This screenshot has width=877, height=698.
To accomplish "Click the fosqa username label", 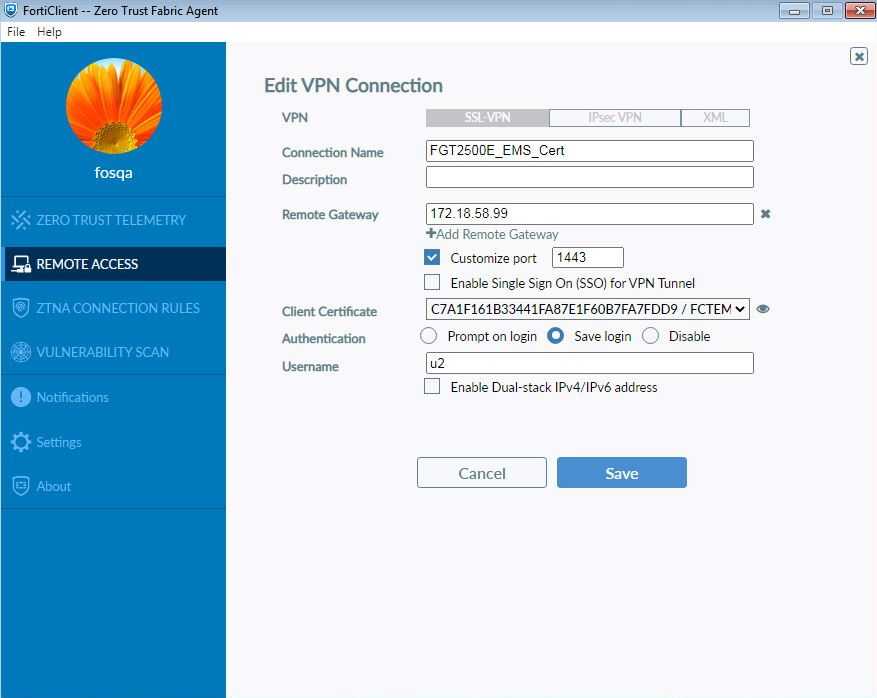I will pyautogui.click(x=114, y=173).
